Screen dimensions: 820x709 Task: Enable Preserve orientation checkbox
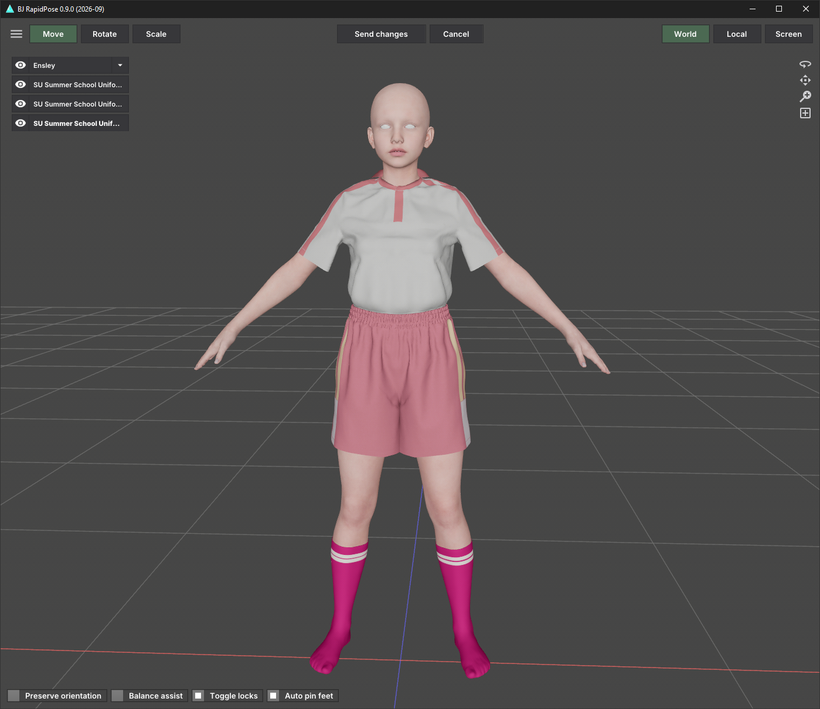pos(14,695)
